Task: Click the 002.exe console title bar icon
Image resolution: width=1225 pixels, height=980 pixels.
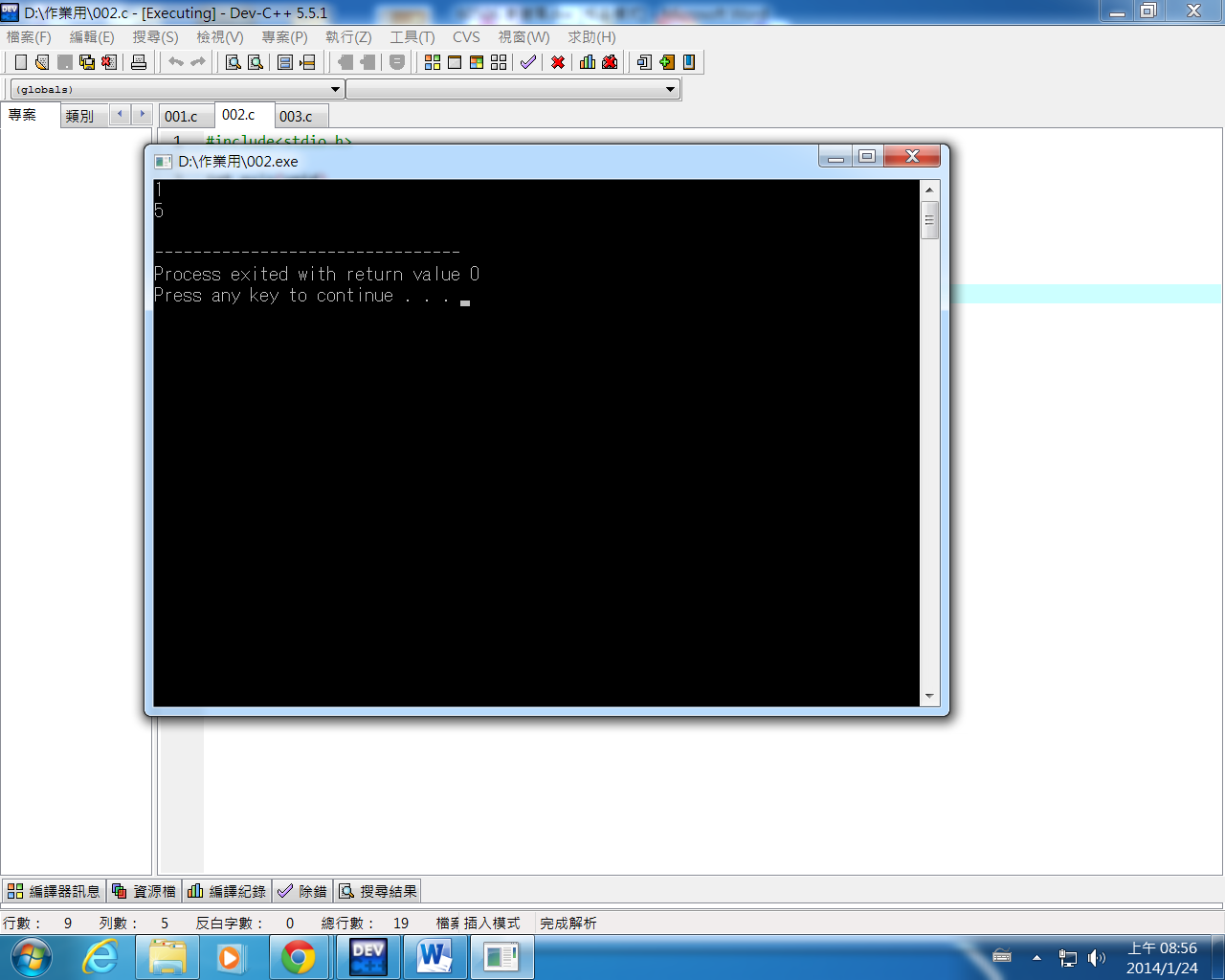Action: 164,162
